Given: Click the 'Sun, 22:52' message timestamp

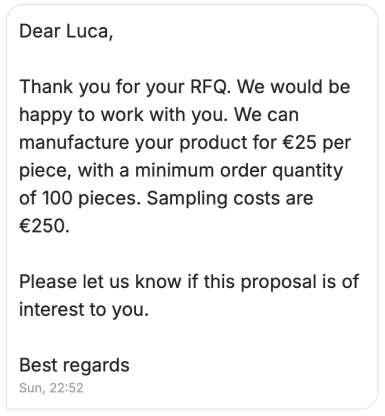Looking at the screenshot, I should [51, 388].
